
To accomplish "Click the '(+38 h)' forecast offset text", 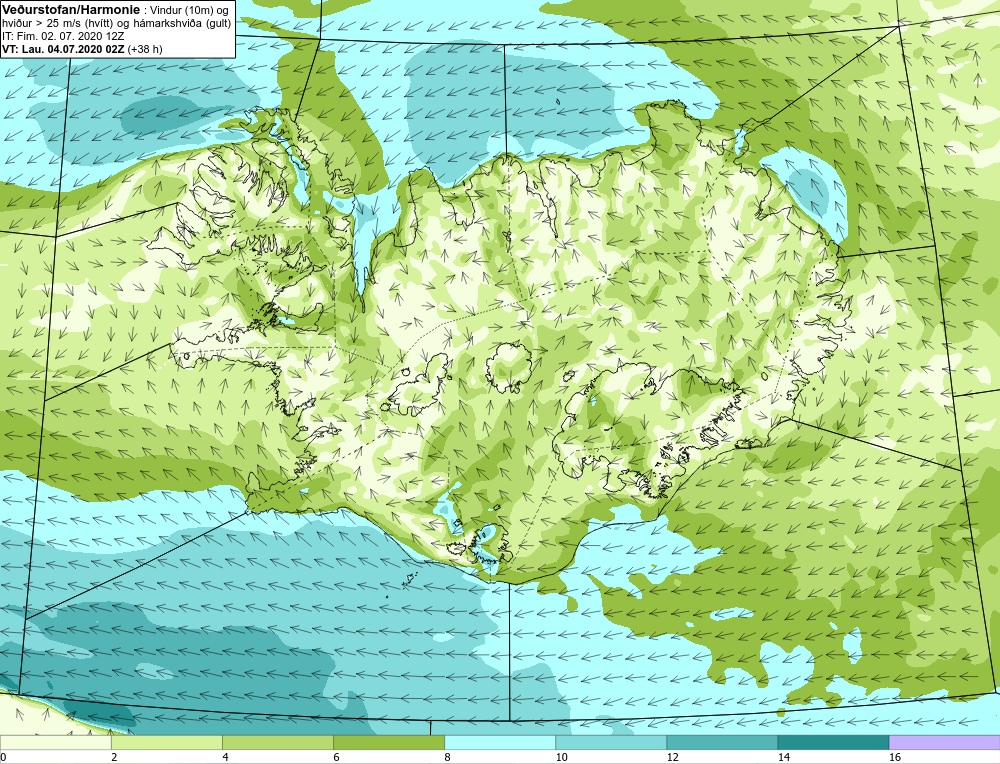I will point(145,49).
